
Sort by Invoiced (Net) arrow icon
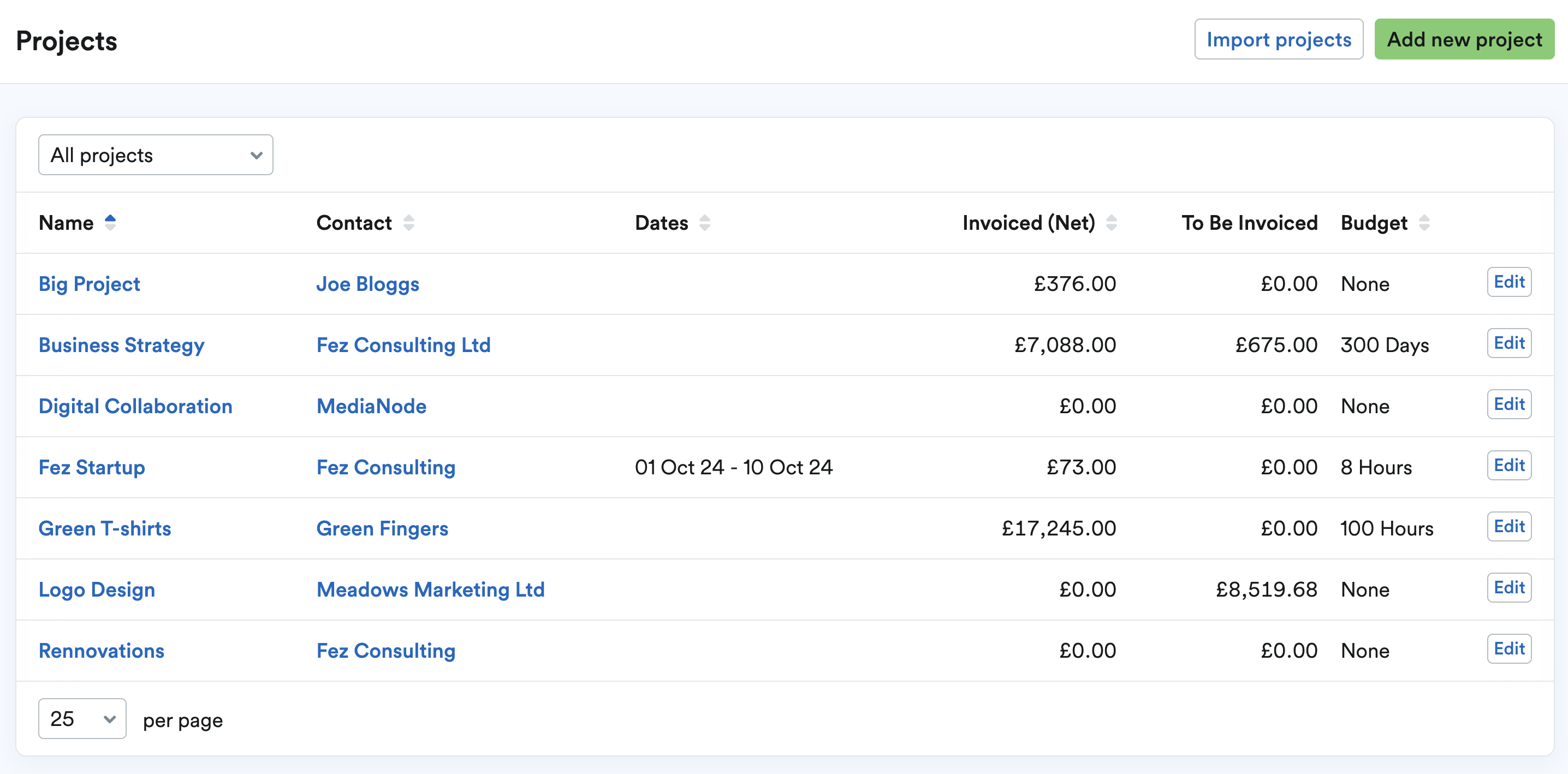pyautogui.click(x=1112, y=223)
